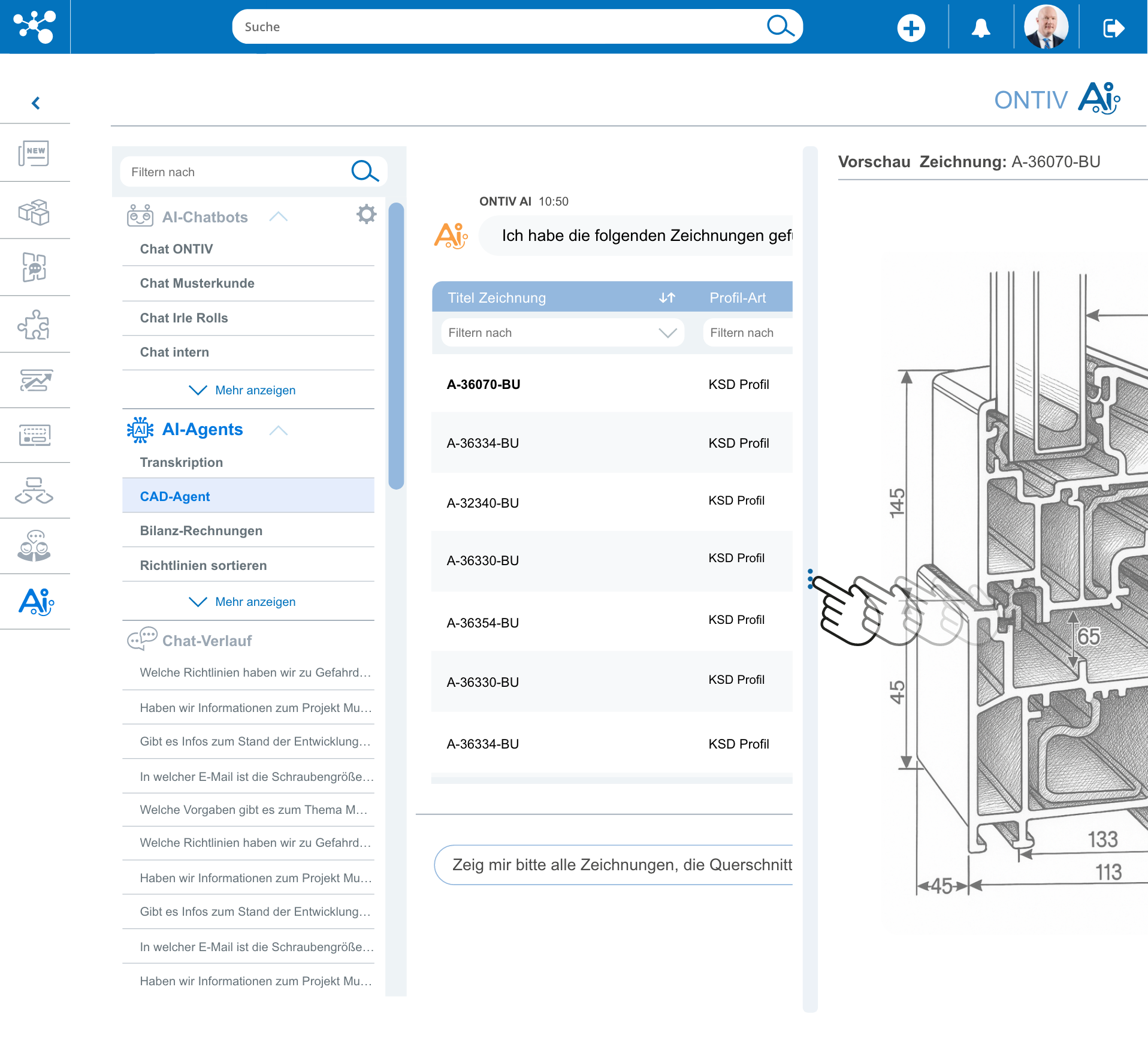Viewport: 1148px width, 1056px height.
Task: Collapse the left navigation panel
Action: 35,102
